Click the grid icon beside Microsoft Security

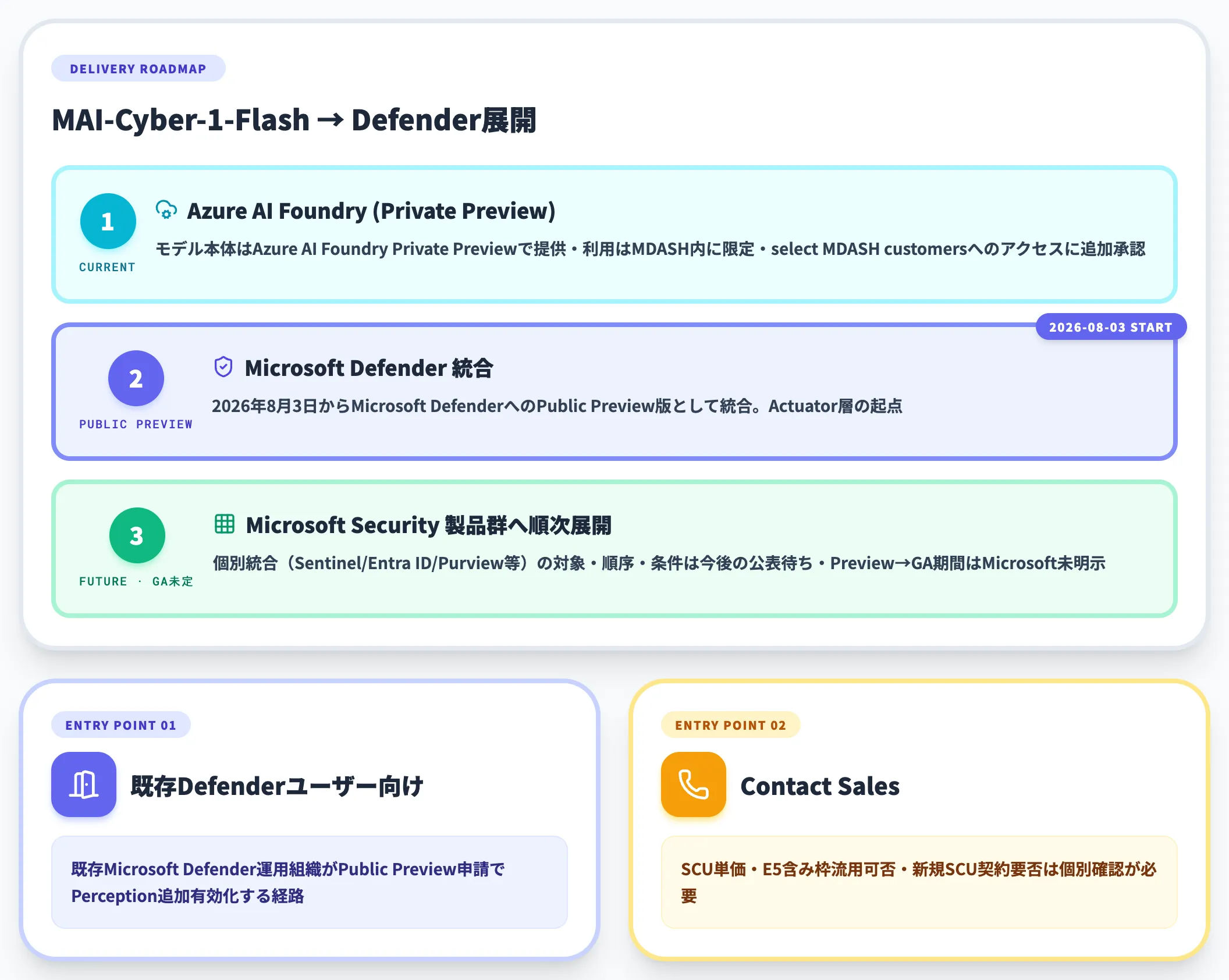[225, 524]
